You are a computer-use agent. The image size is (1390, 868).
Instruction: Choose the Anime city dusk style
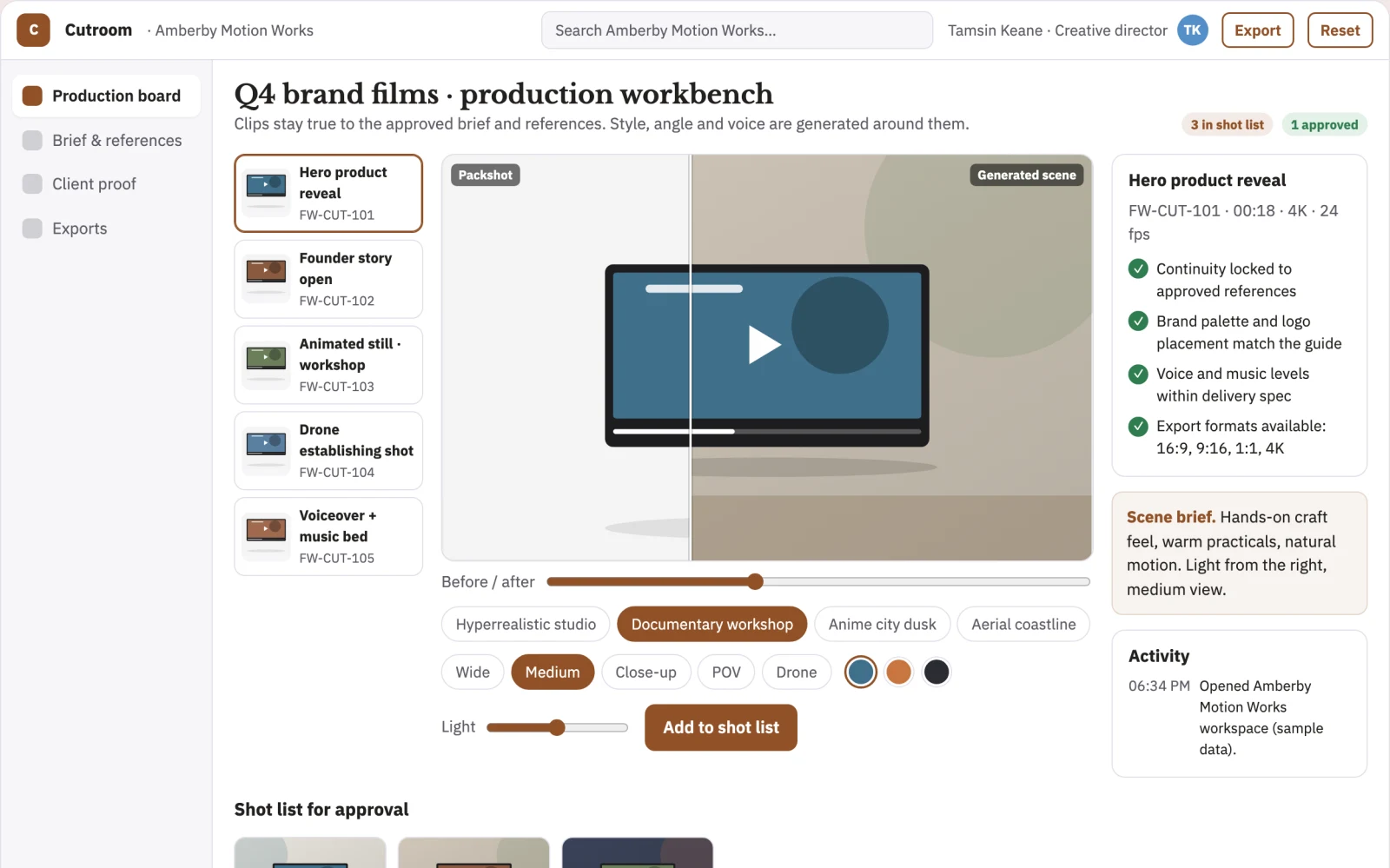tap(882, 624)
